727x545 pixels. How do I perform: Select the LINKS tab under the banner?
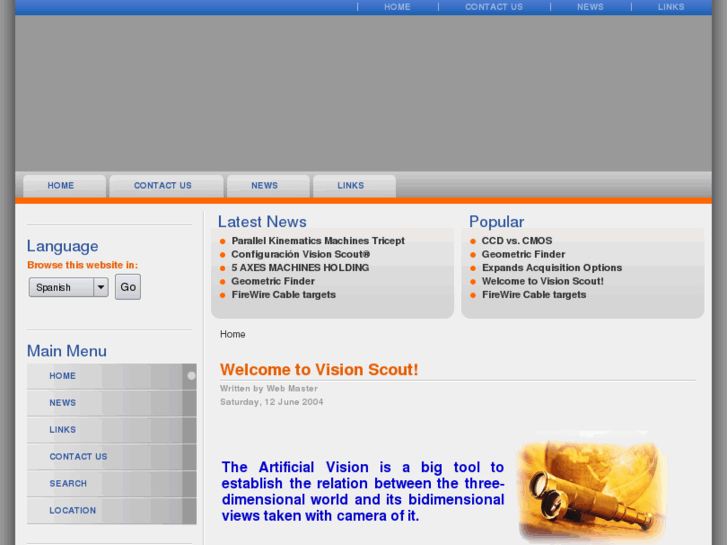[355, 186]
